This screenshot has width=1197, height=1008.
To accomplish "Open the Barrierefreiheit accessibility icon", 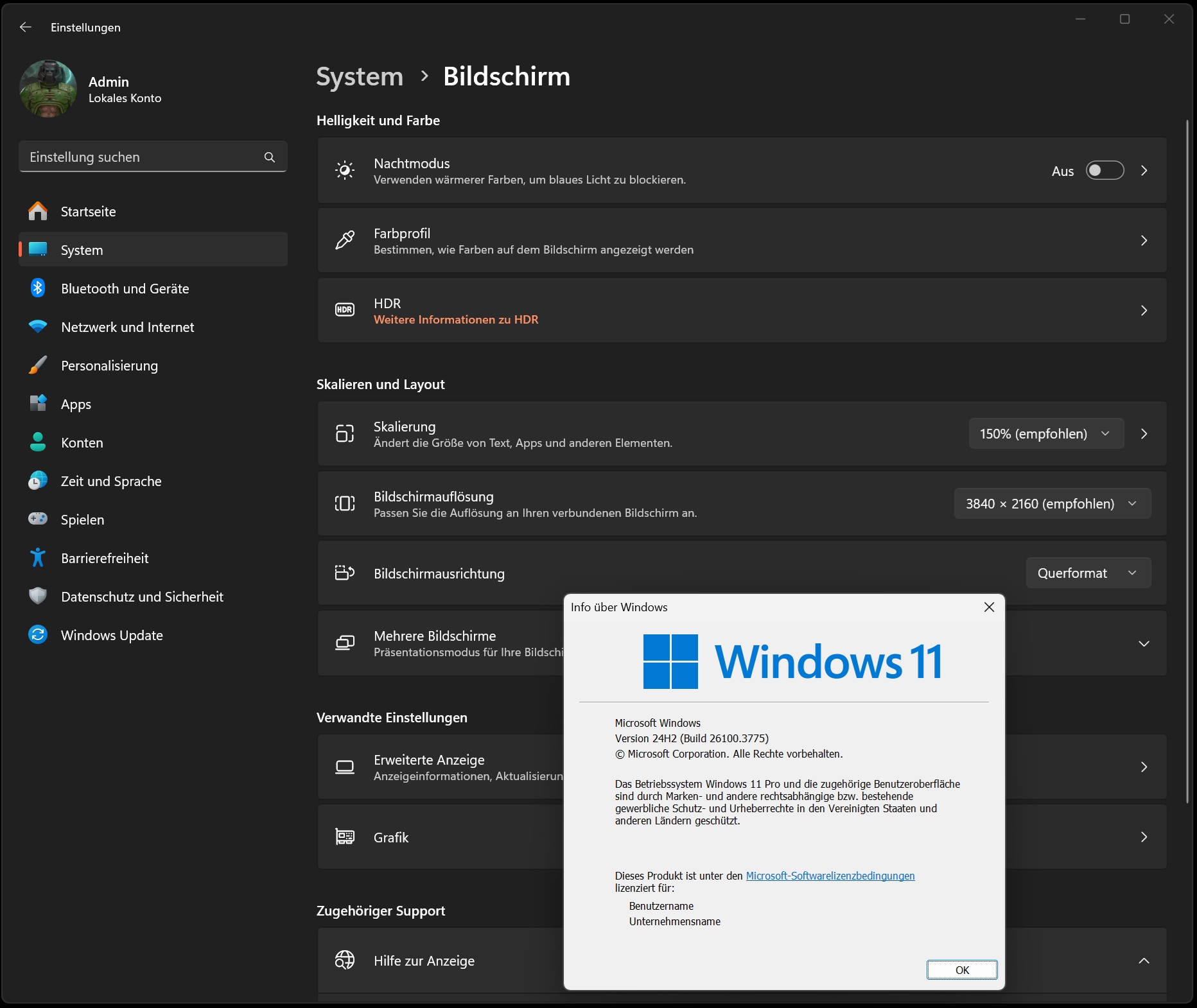I will (x=38, y=558).
